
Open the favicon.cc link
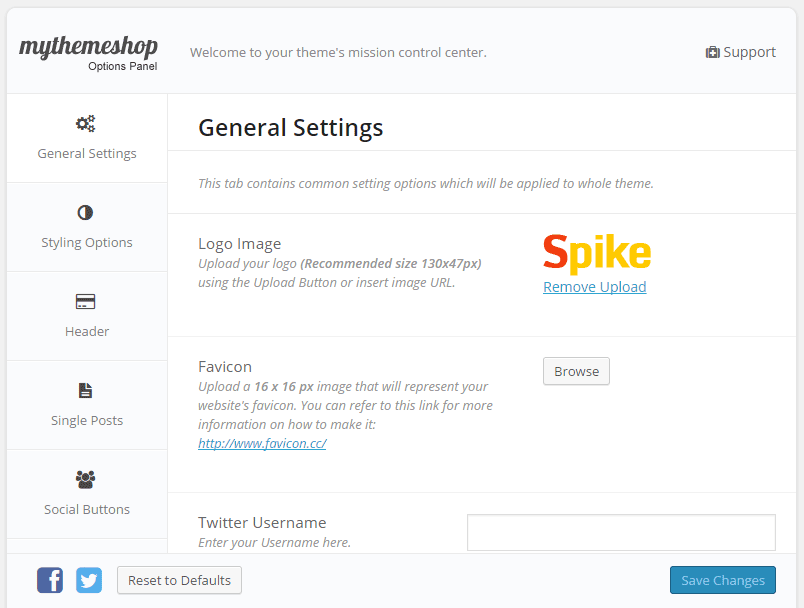coord(262,443)
